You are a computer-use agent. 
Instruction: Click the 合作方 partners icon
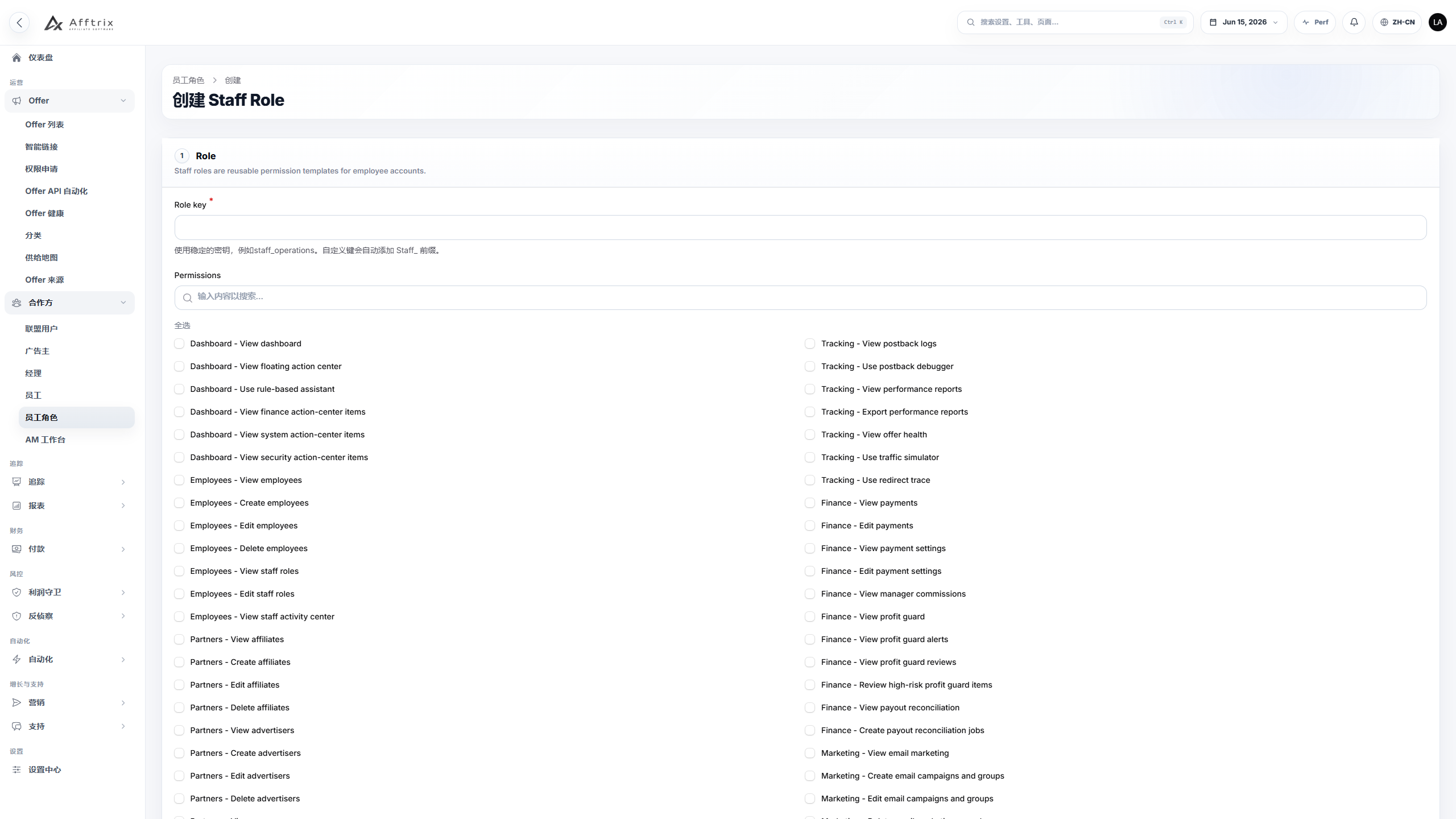click(x=16, y=303)
